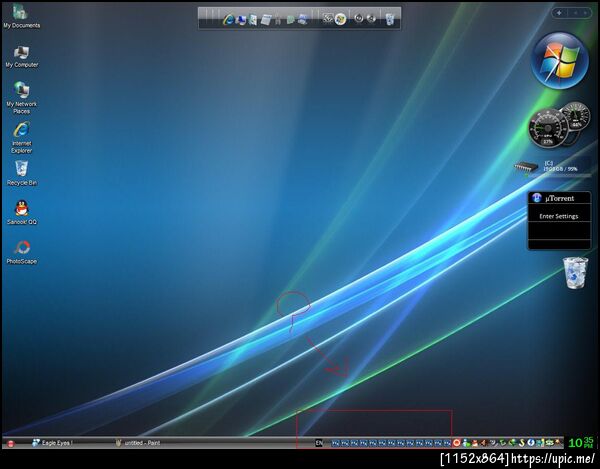Screen dimensions: 600x469
Task: Click the red Start button on the taskbar
Action: [11, 443]
